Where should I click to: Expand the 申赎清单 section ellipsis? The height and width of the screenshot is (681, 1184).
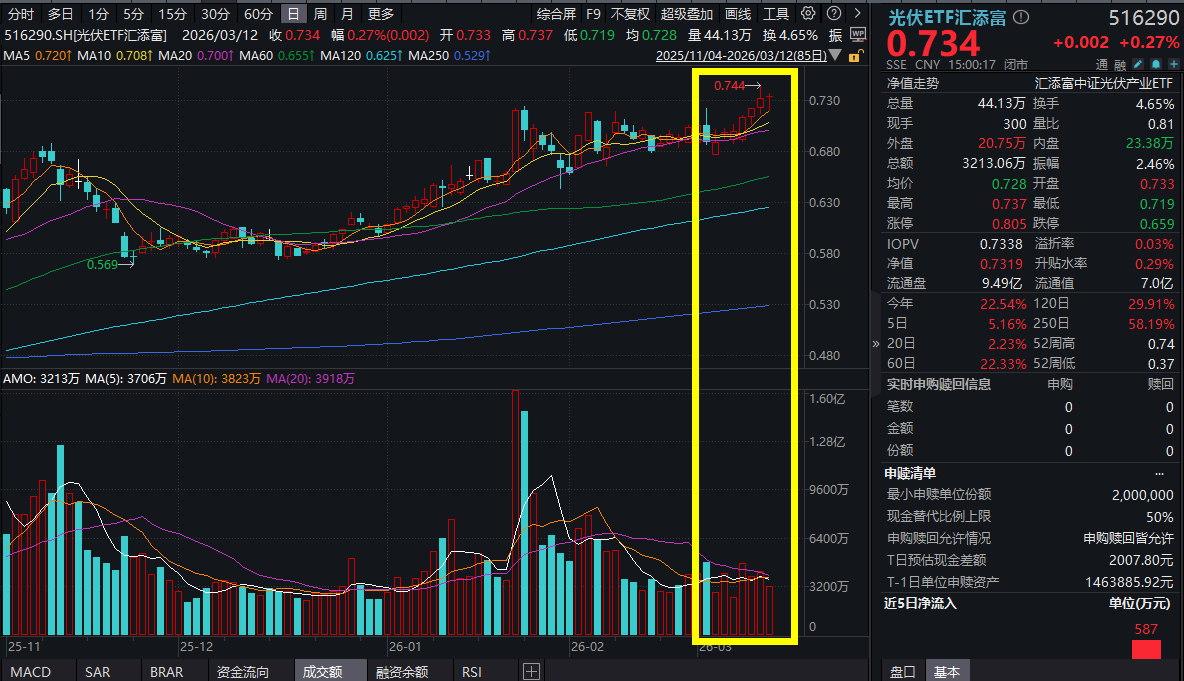[1159, 473]
